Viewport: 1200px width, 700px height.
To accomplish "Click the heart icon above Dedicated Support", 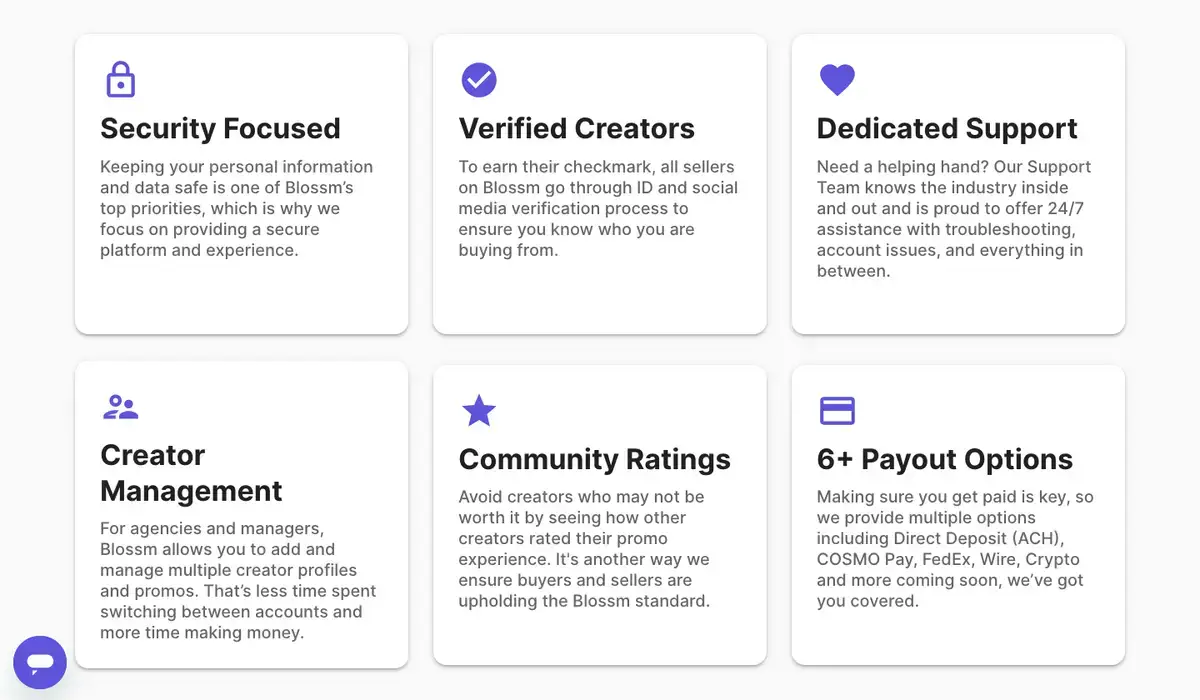I will (x=837, y=80).
